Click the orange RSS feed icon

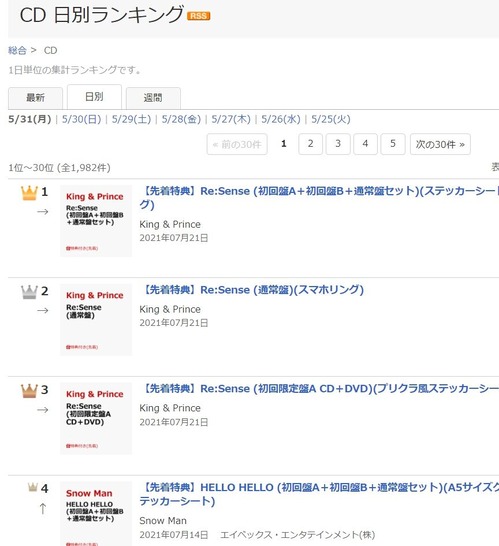(198, 16)
